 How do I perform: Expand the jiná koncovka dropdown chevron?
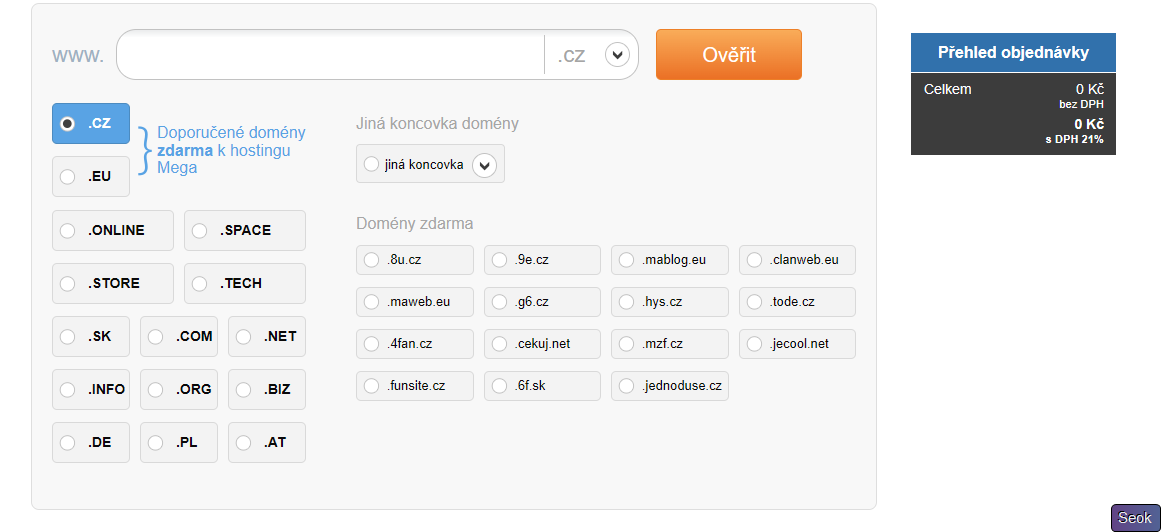(x=484, y=165)
